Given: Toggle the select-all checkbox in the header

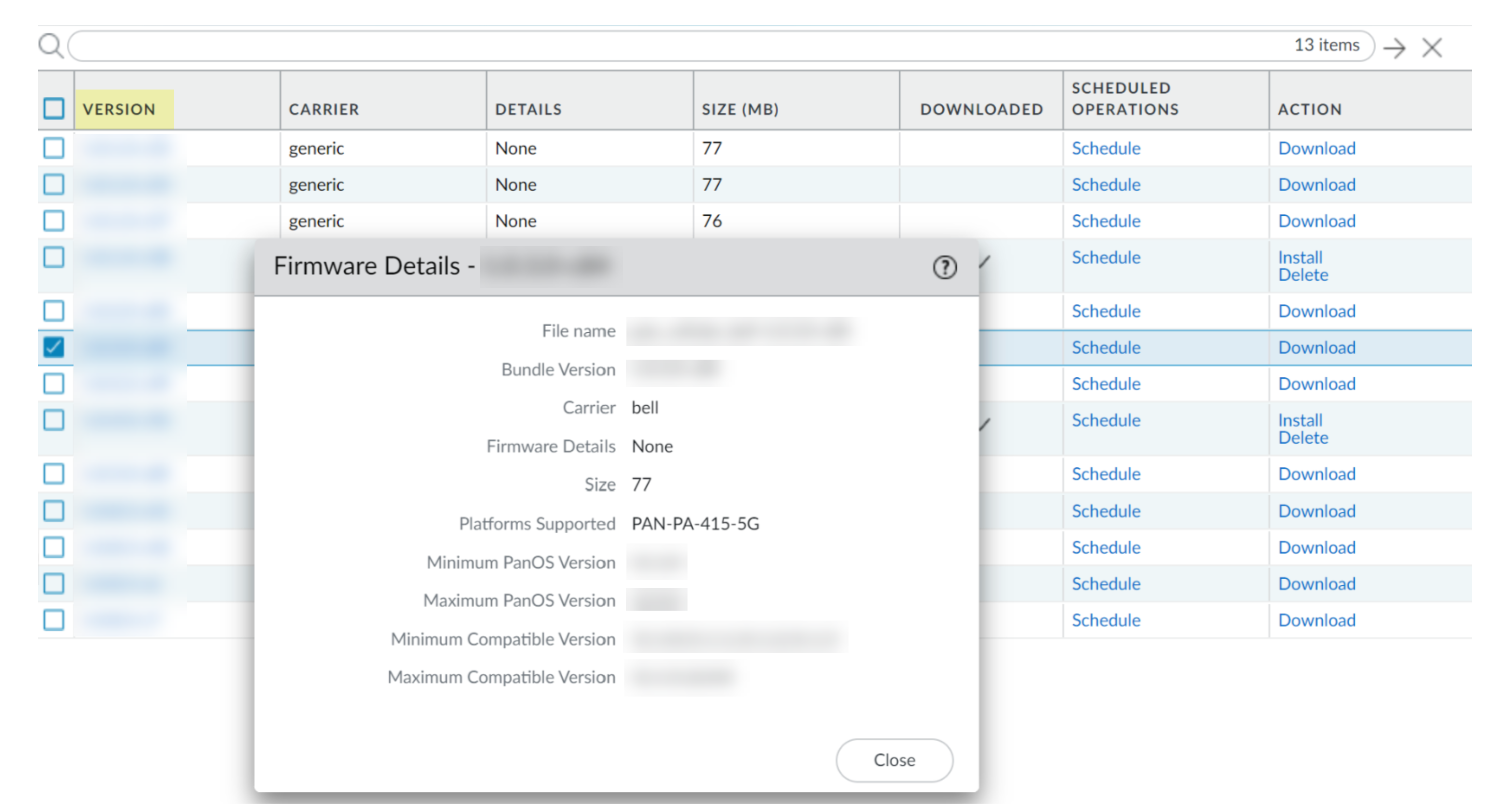Looking at the screenshot, I should (x=54, y=109).
